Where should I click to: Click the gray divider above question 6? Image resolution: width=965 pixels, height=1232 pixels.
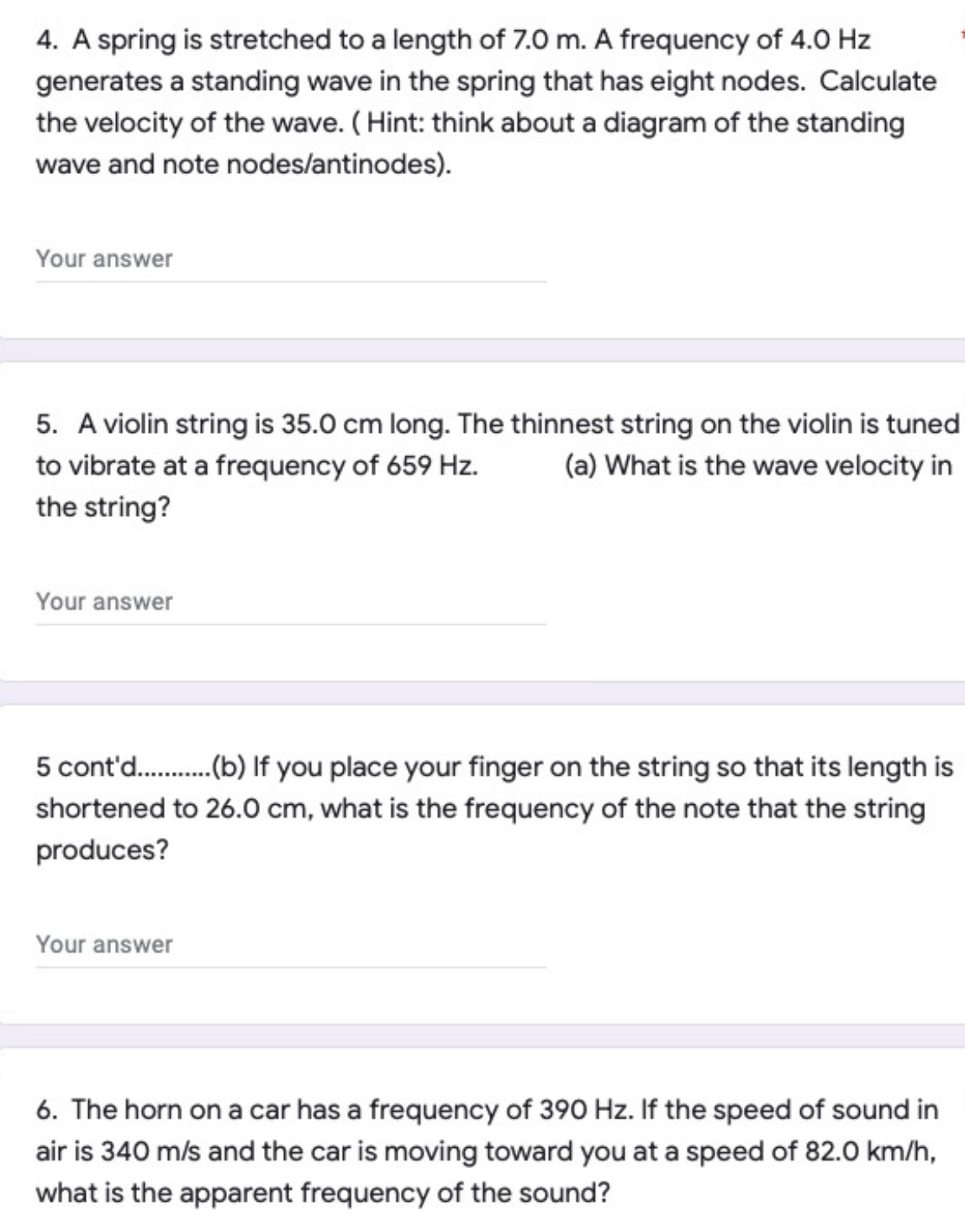(482, 1036)
